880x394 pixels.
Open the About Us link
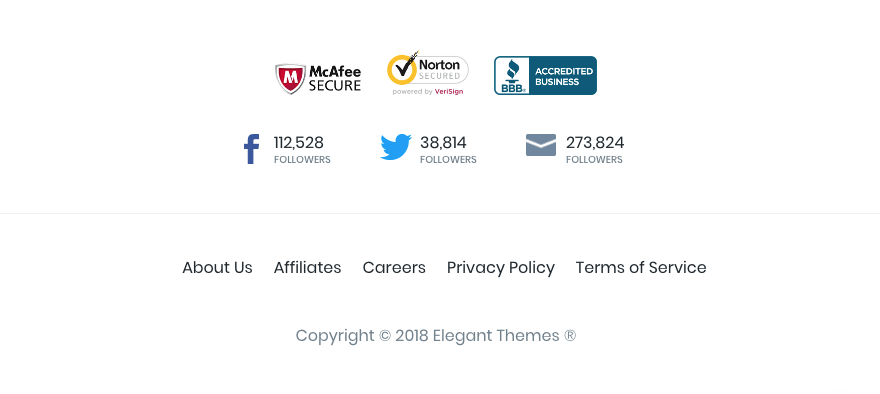(x=217, y=268)
